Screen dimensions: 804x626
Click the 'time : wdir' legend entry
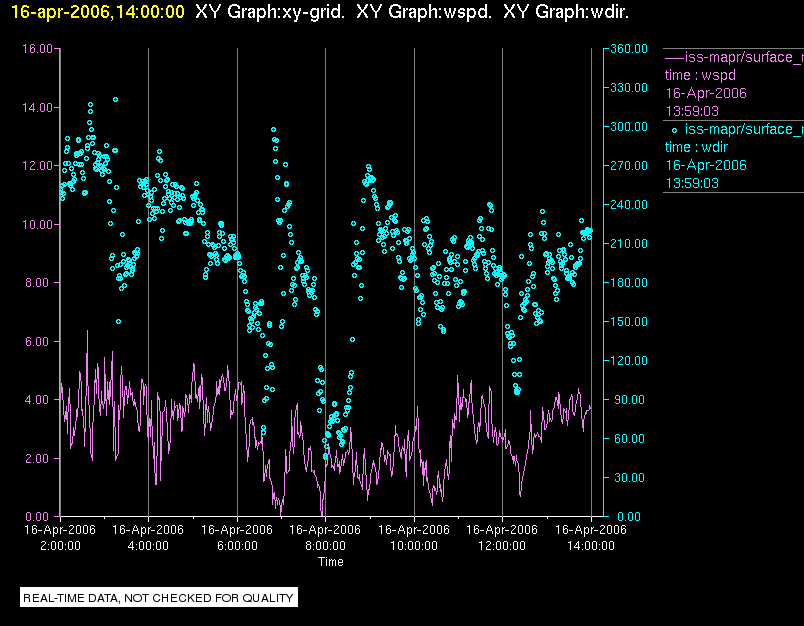[696, 148]
